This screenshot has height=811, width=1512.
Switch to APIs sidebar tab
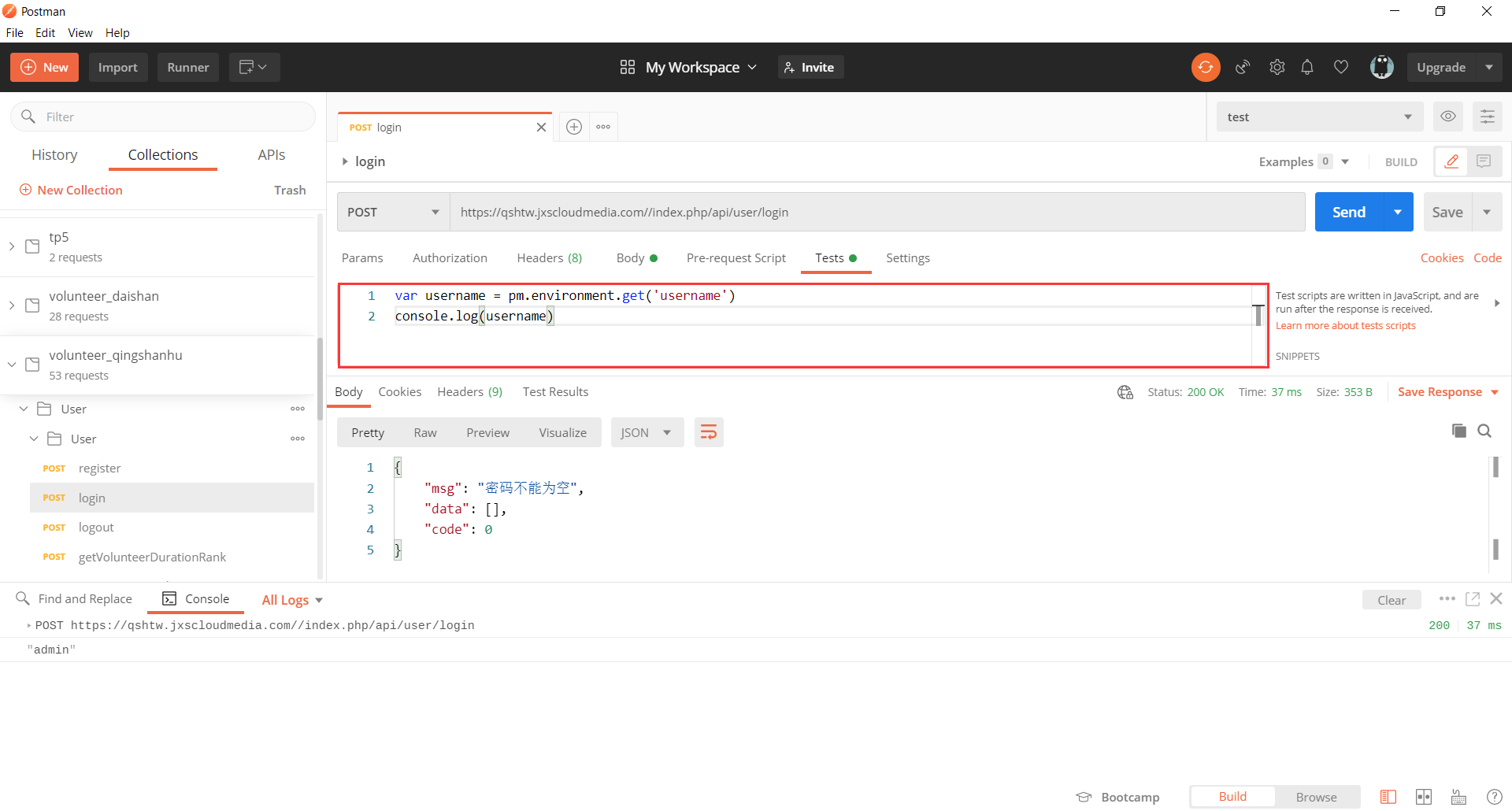pos(271,154)
